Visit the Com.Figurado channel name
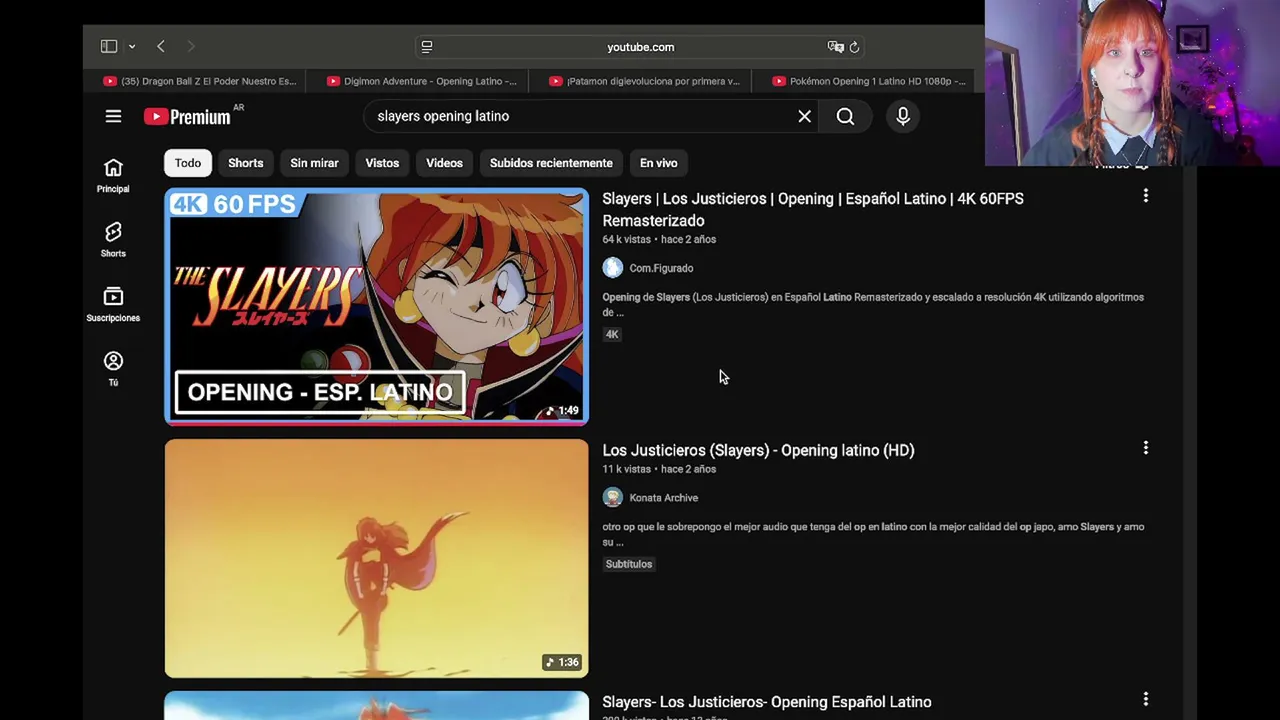 click(661, 268)
